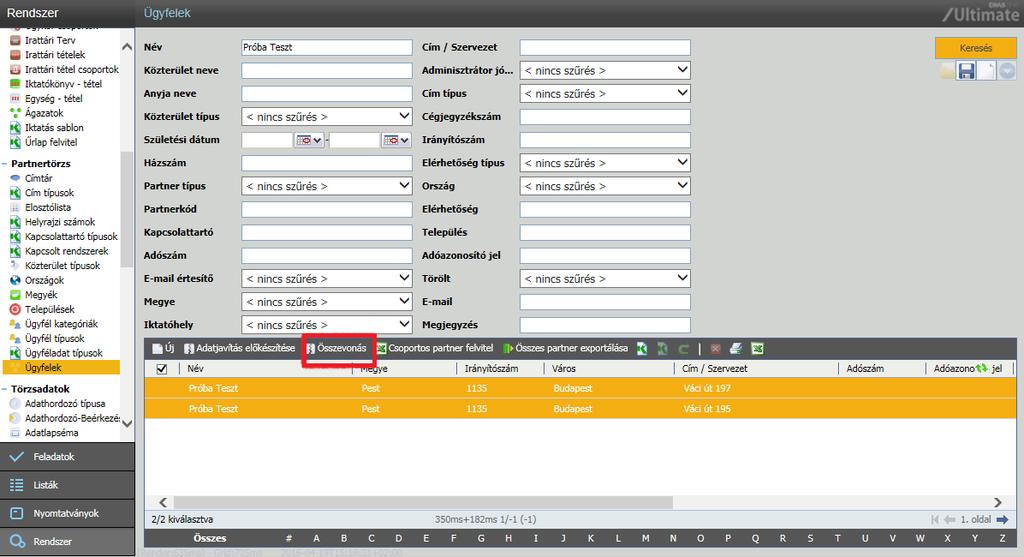Click the Összevonás button

click(x=337, y=348)
